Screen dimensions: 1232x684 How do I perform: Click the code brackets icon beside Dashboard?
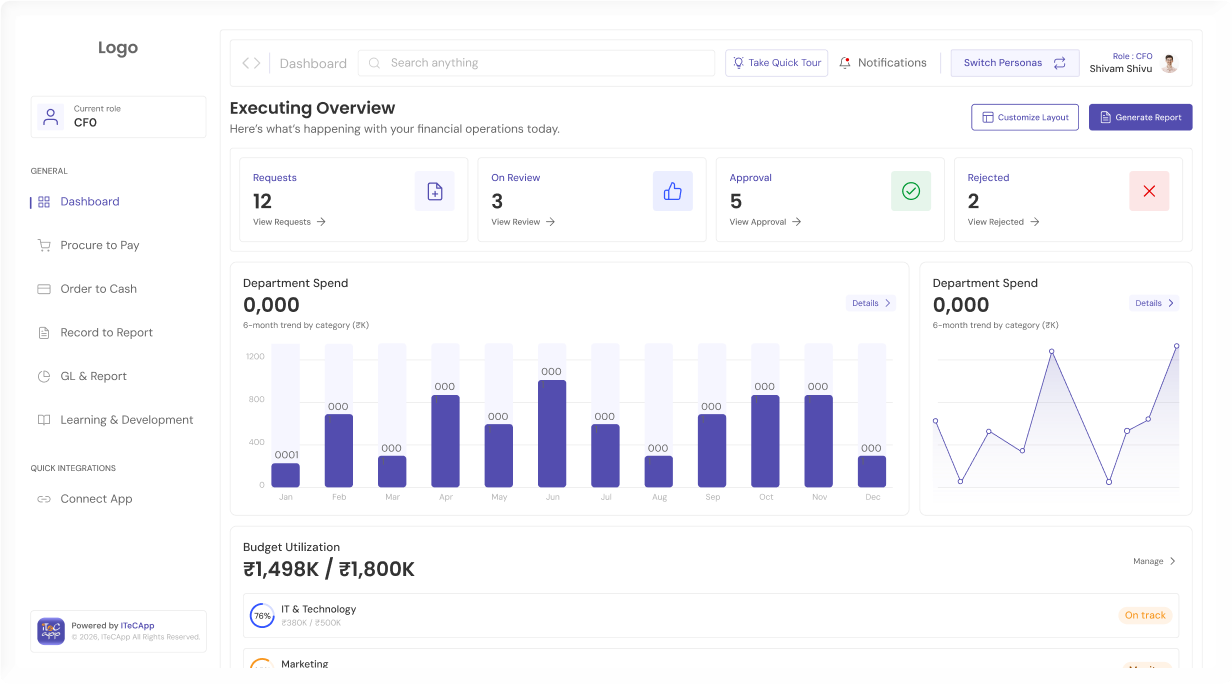click(x=251, y=63)
